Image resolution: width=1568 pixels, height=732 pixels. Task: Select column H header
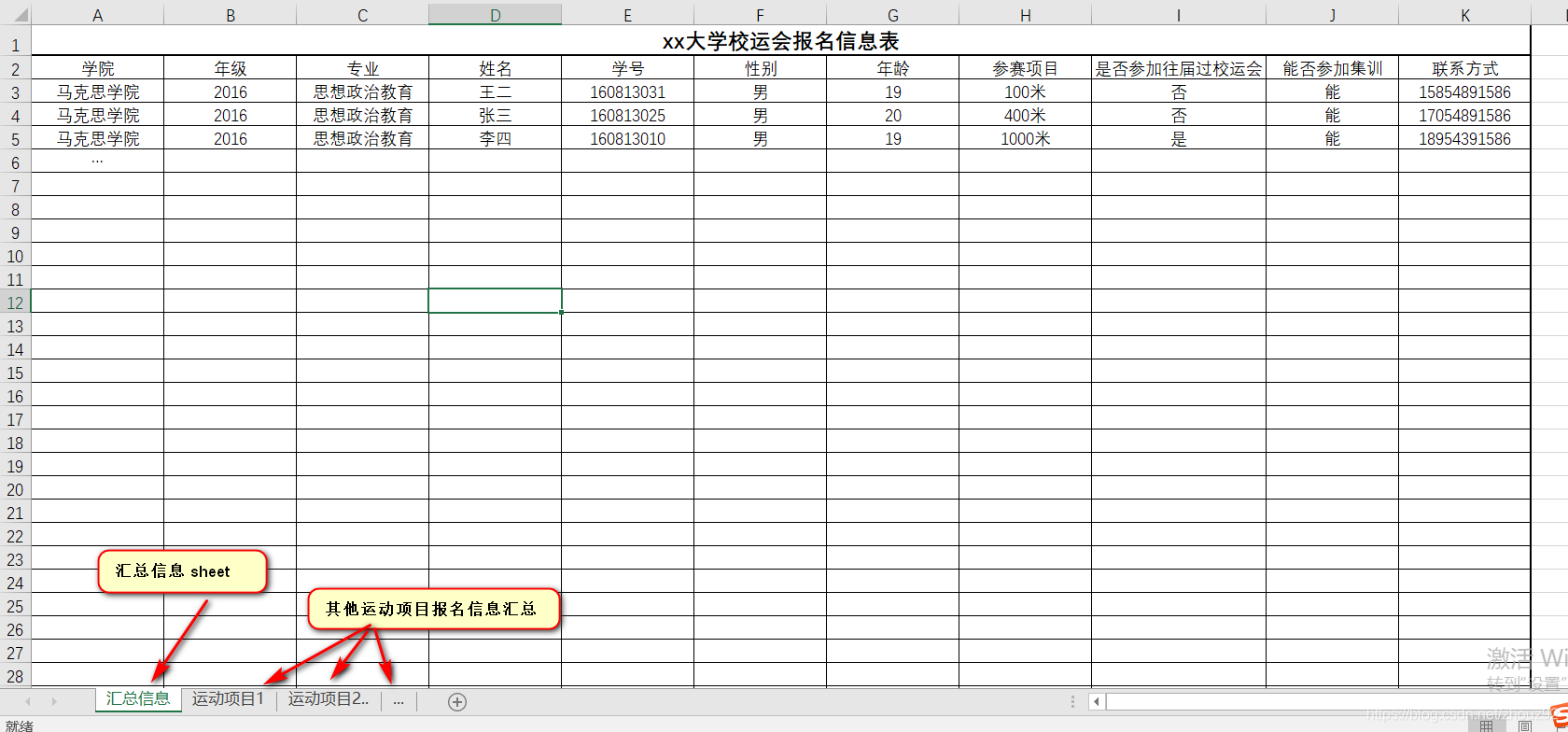tap(1026, 15)
